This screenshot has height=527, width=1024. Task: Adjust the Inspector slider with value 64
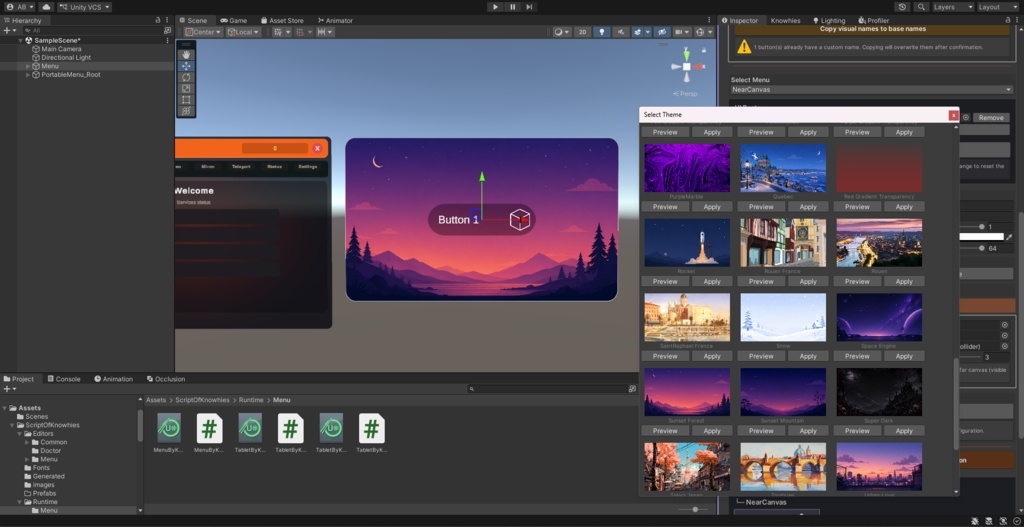(981, 248)
